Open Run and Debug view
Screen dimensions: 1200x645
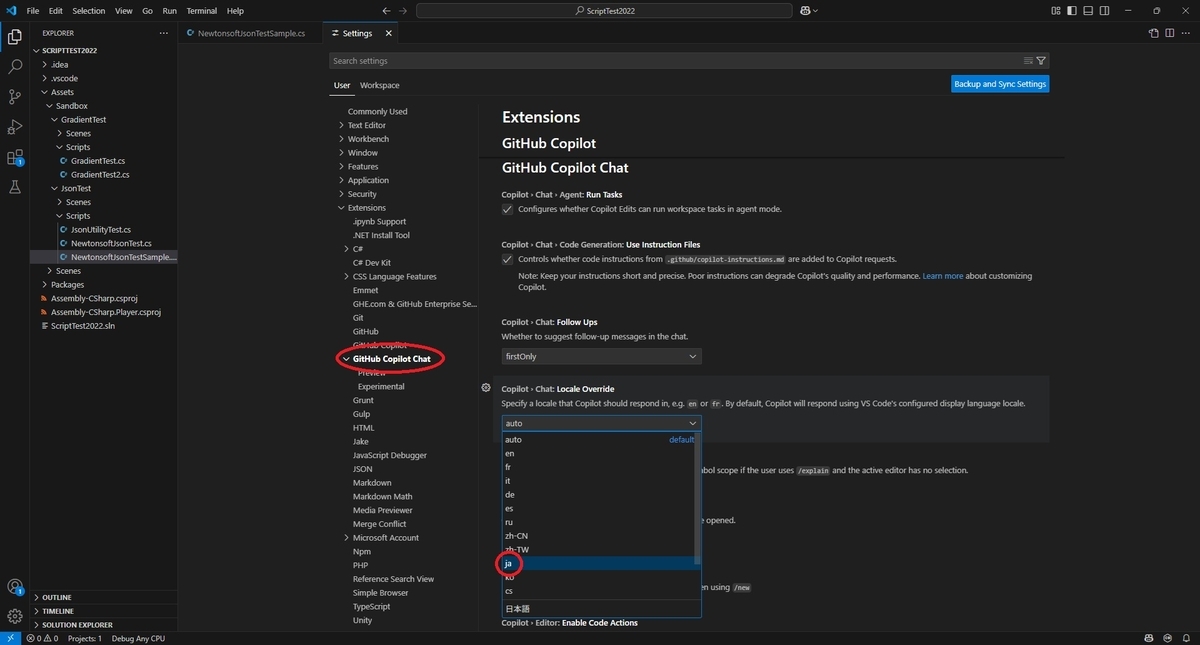15,127
